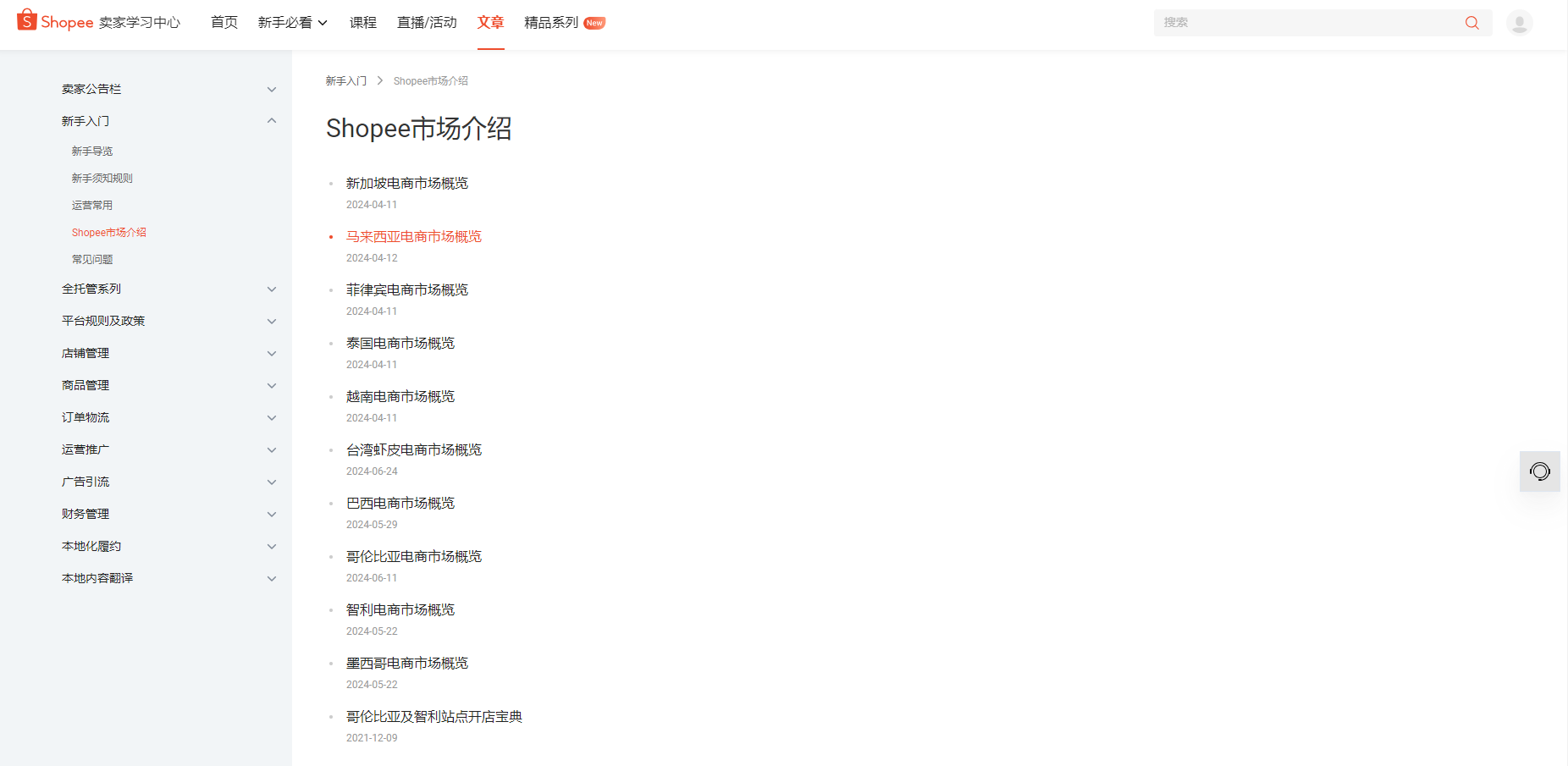Open article 新加坡电商市场概览

tap(407, 183)
